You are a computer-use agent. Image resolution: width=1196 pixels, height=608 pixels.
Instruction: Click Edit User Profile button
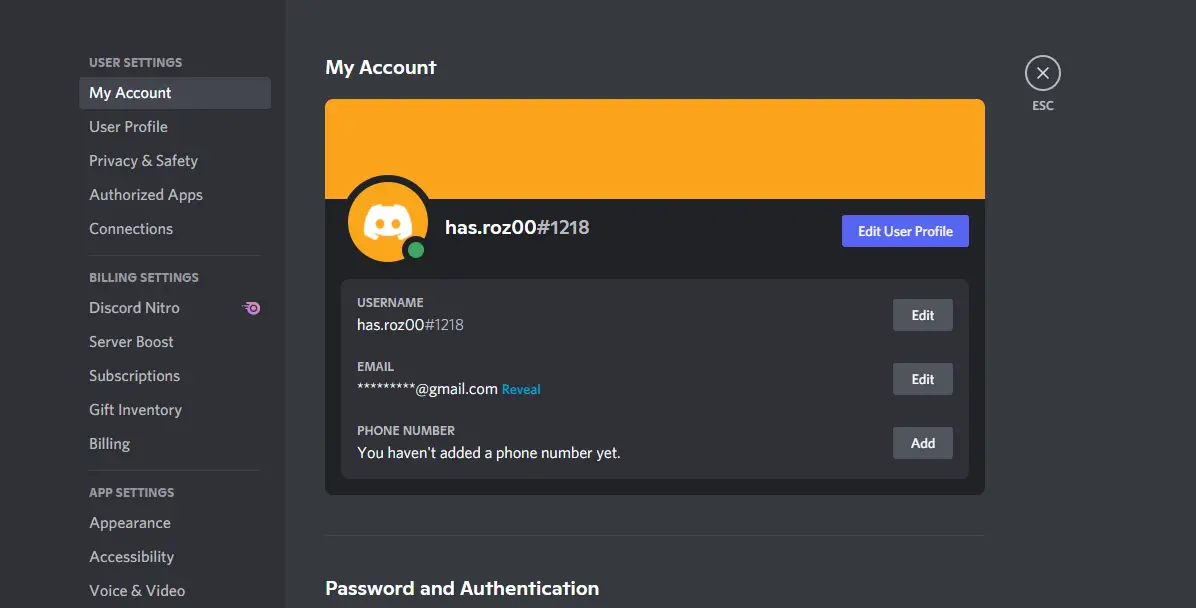[905, 231]
